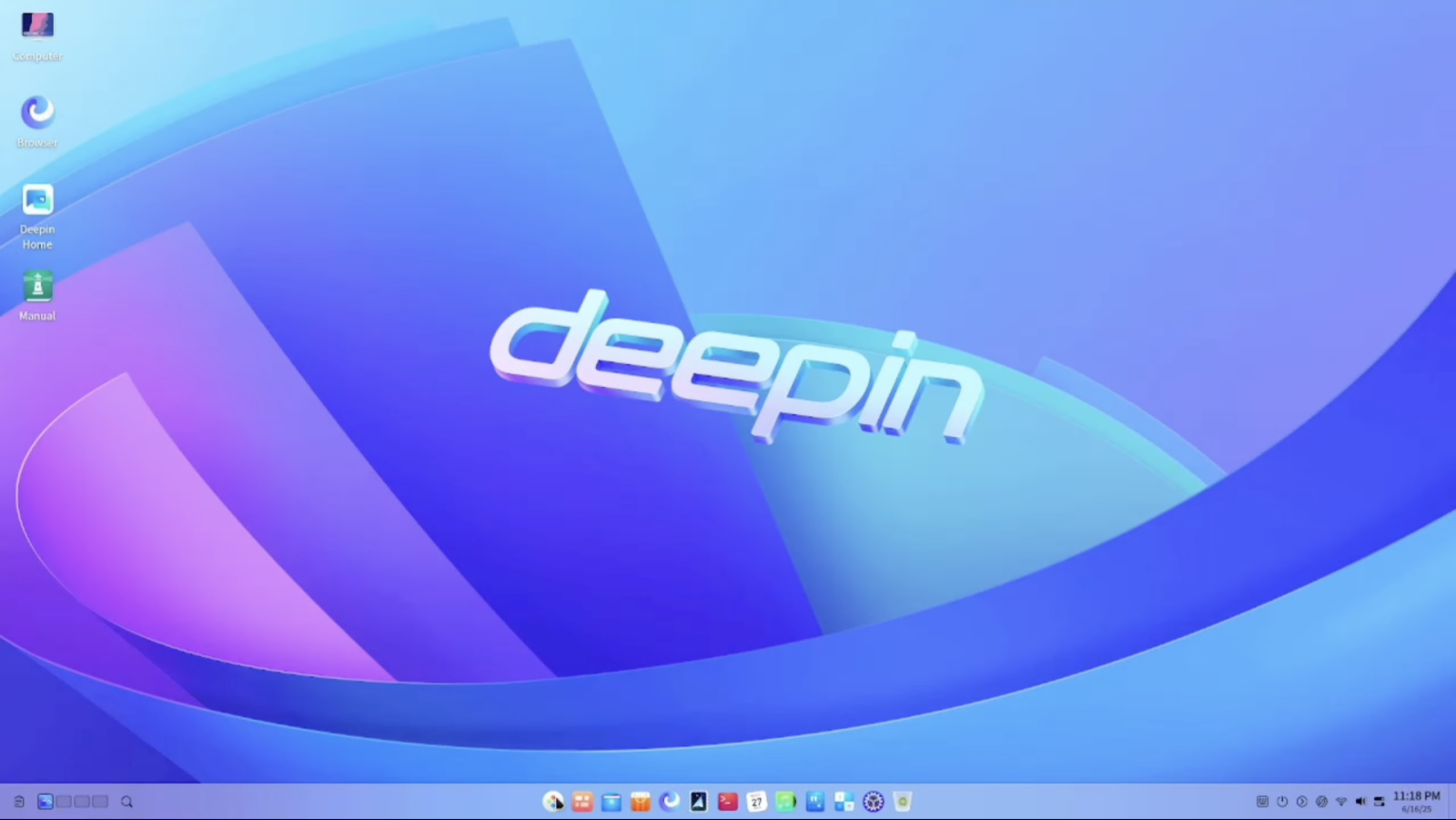The width and height of the screenshot is (1456, 820).
Task: Click the clipboard icon on the taskbar
Action: click(19, 802)
